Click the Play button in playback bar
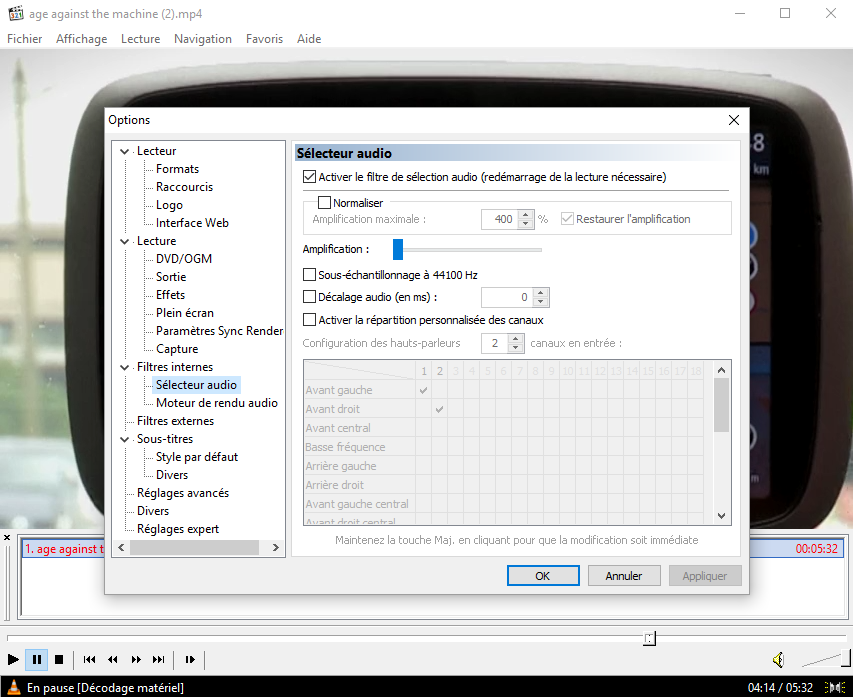The width and height of the screenshot is (853, 697). (13, 660)
